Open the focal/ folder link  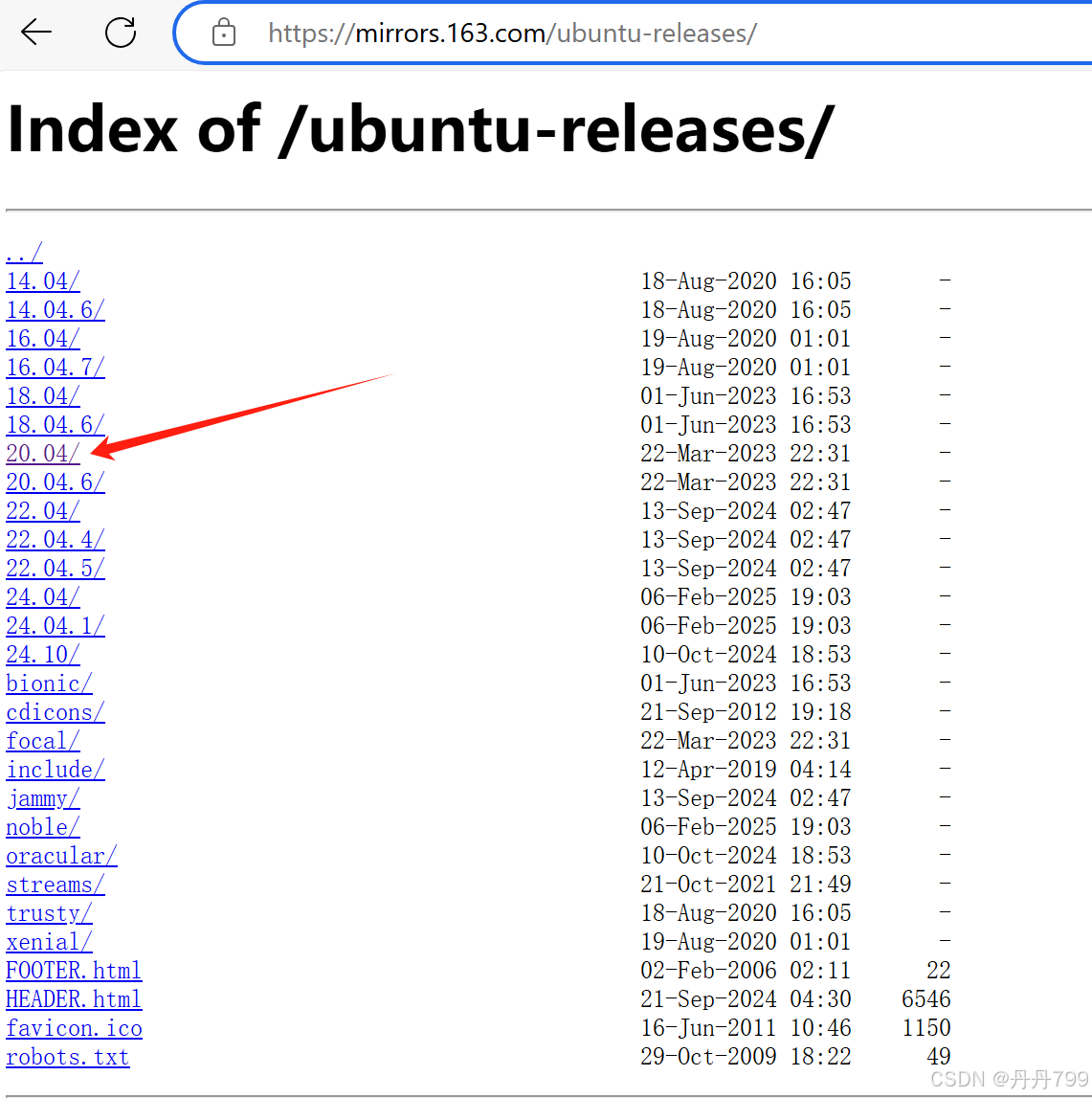(43, 741)
